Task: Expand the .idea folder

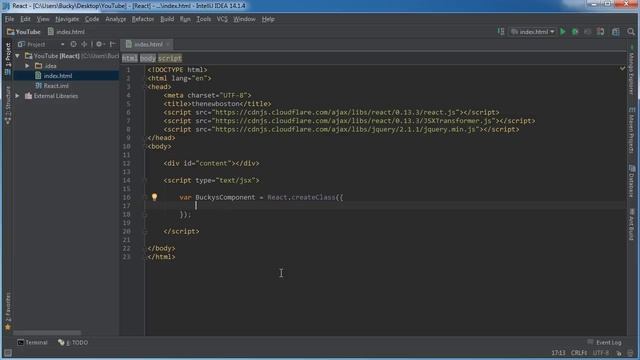Action: tap(27, 66)
